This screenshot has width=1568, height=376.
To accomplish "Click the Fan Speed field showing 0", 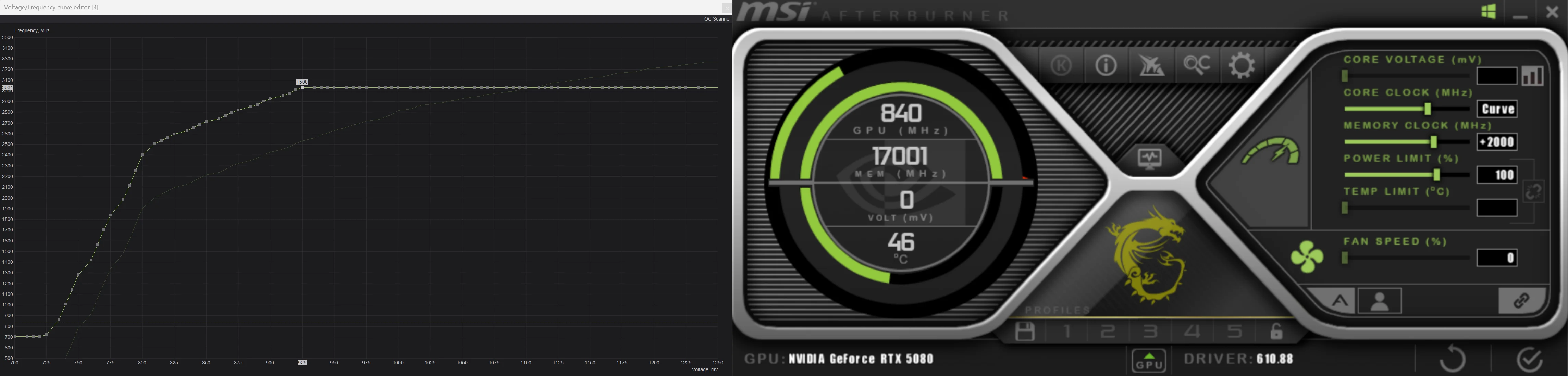I will pyautogui.click(x=1497, y=258).
